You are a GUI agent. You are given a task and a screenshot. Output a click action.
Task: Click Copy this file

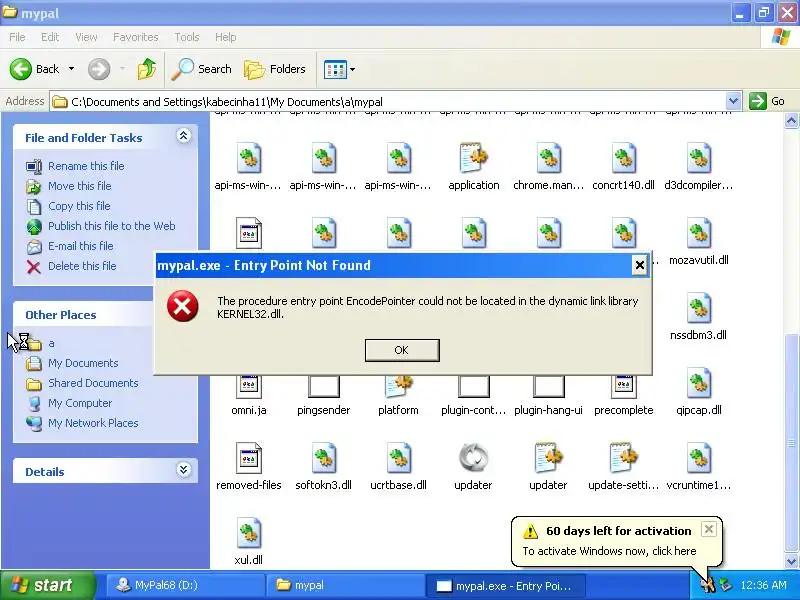pos(79,206)
